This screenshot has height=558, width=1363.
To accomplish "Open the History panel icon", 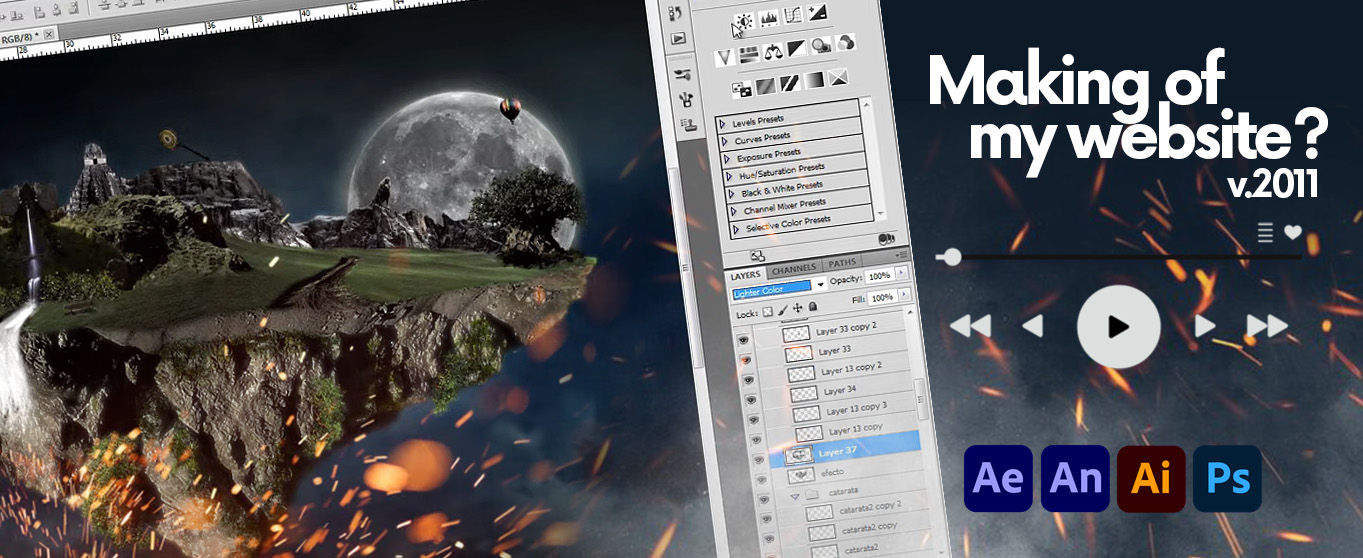I will tap(675, 14).
